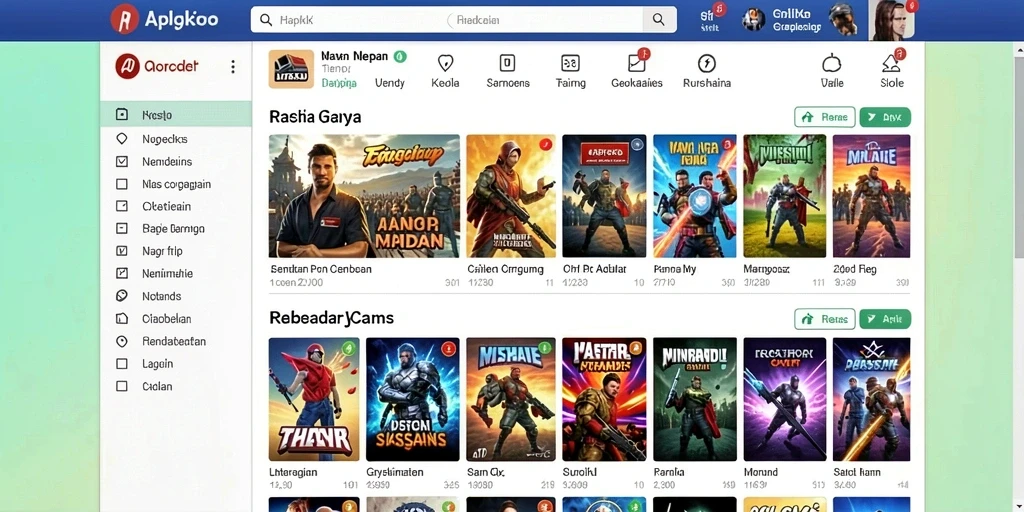Click the vertical scrollbar on the right edge
The height and width of the screenshot is (512, 1024).
[x=1019, y=157]
